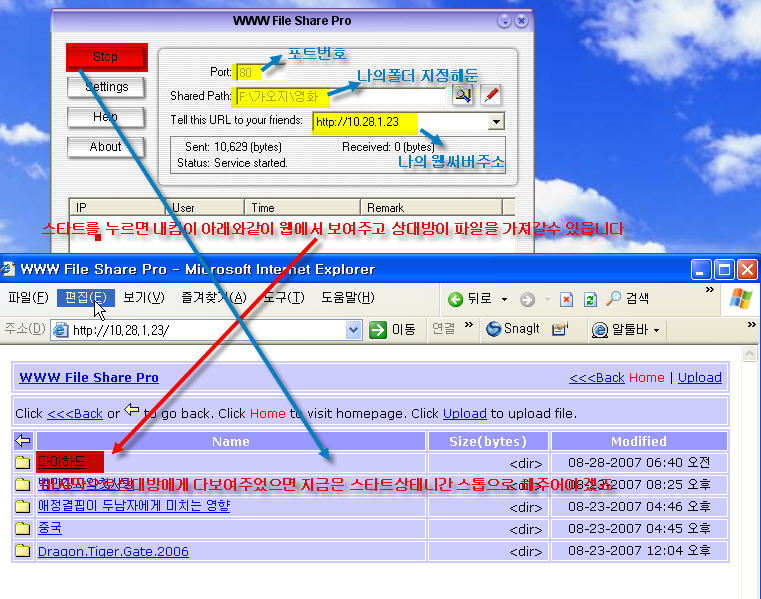
Task: Click the Stop loading X icon
Action: click(x=566, y=300)
